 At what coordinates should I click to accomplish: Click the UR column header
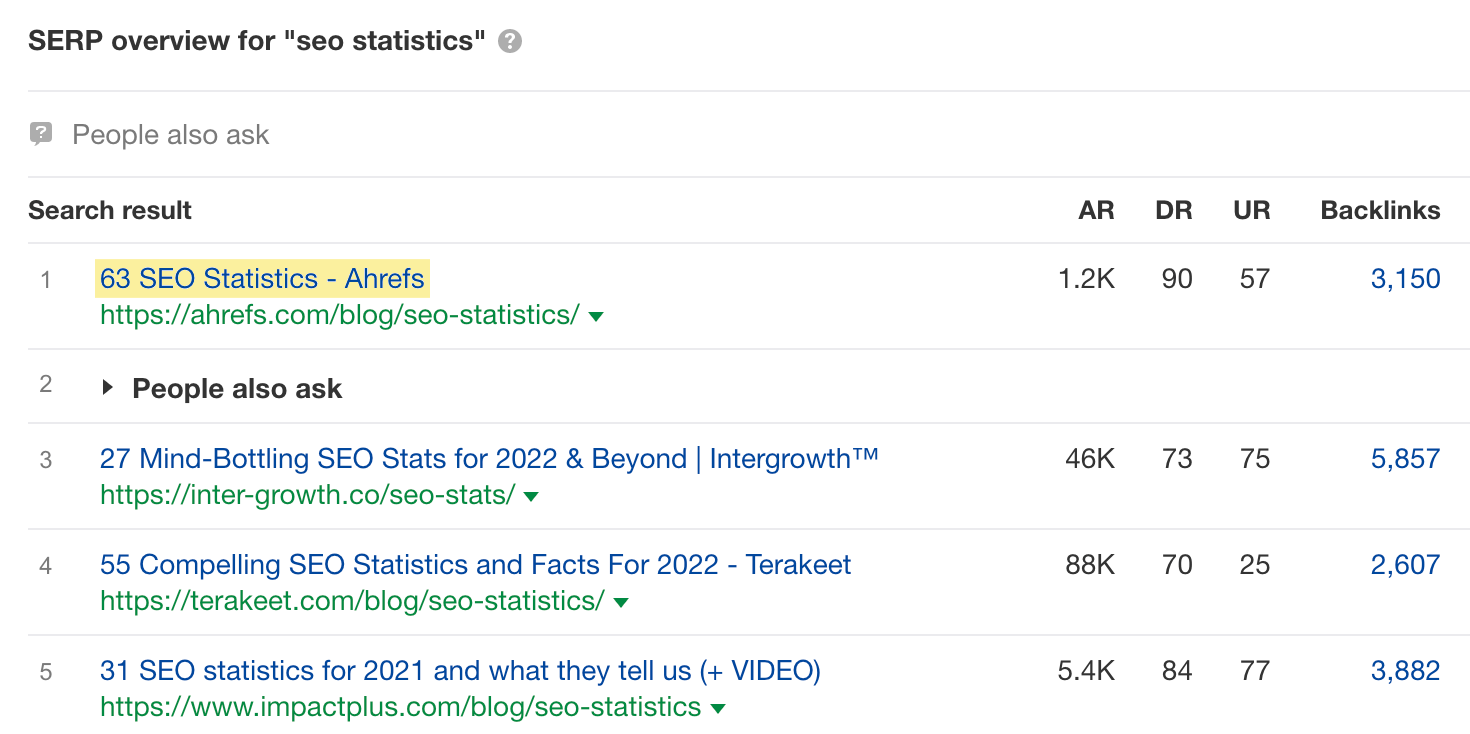[x=1252, y=210]
